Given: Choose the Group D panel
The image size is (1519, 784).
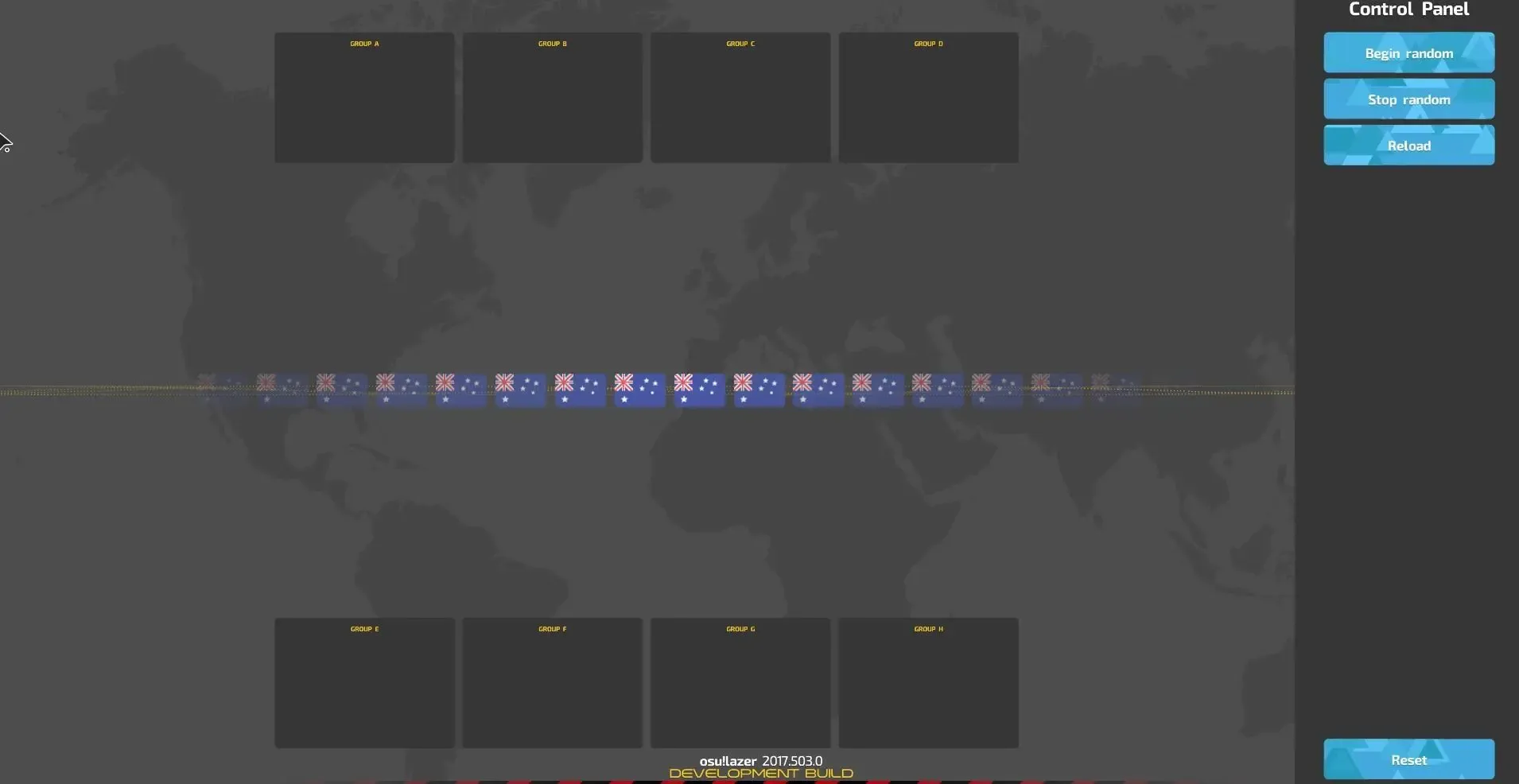Looking at the screenshot, I should tap(928, 98).
